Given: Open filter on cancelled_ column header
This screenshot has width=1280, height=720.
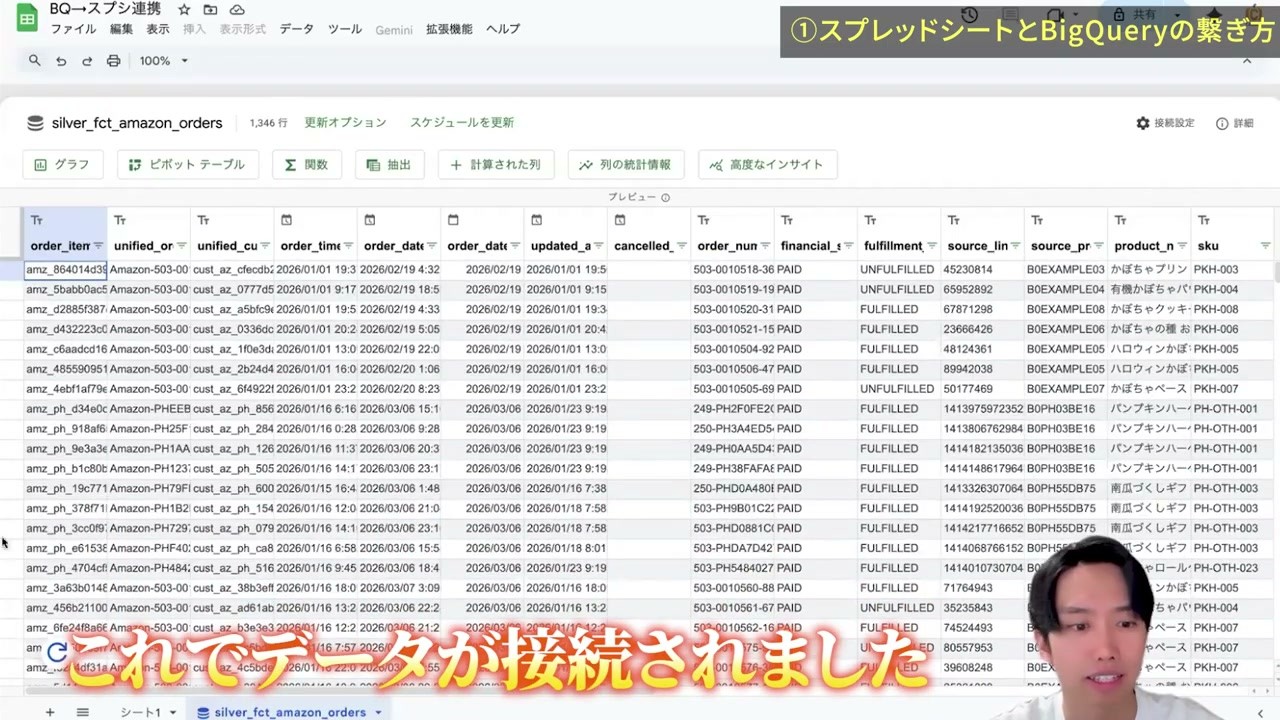Looking at the screenshot, I should (x=682, y=246).
